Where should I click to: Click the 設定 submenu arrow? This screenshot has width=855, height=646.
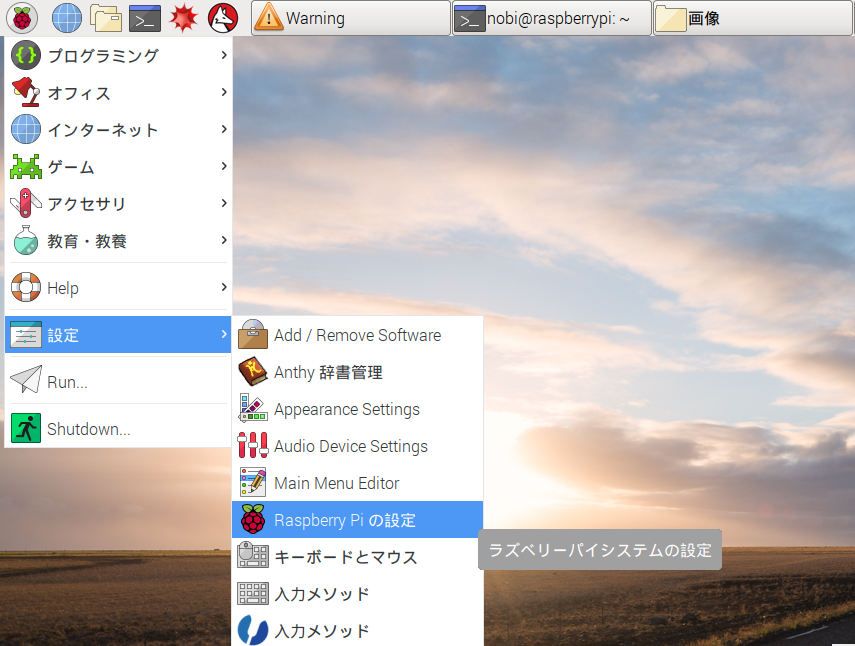pos(224,334)
